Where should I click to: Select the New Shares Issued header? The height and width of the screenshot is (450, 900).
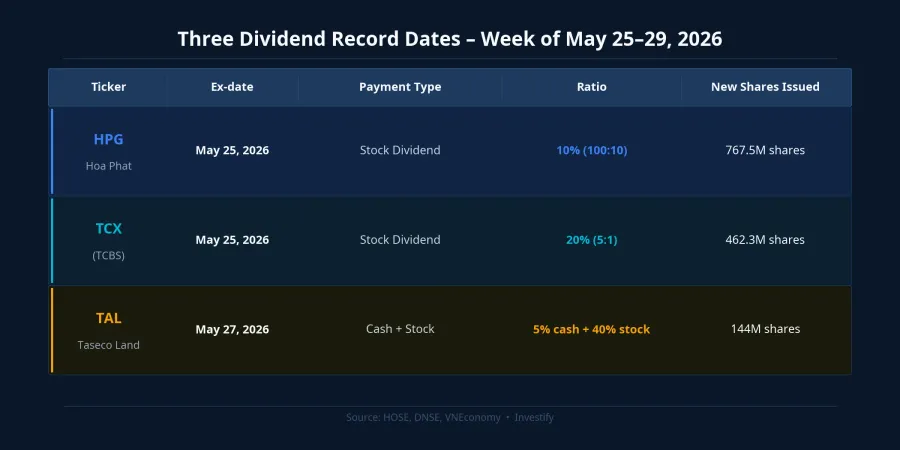click(765, 87)
